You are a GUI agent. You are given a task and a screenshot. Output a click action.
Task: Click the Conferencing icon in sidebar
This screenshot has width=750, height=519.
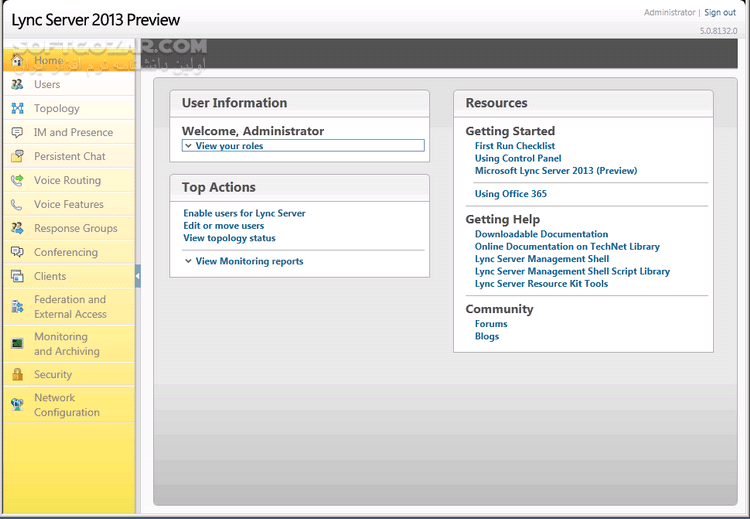17,253
